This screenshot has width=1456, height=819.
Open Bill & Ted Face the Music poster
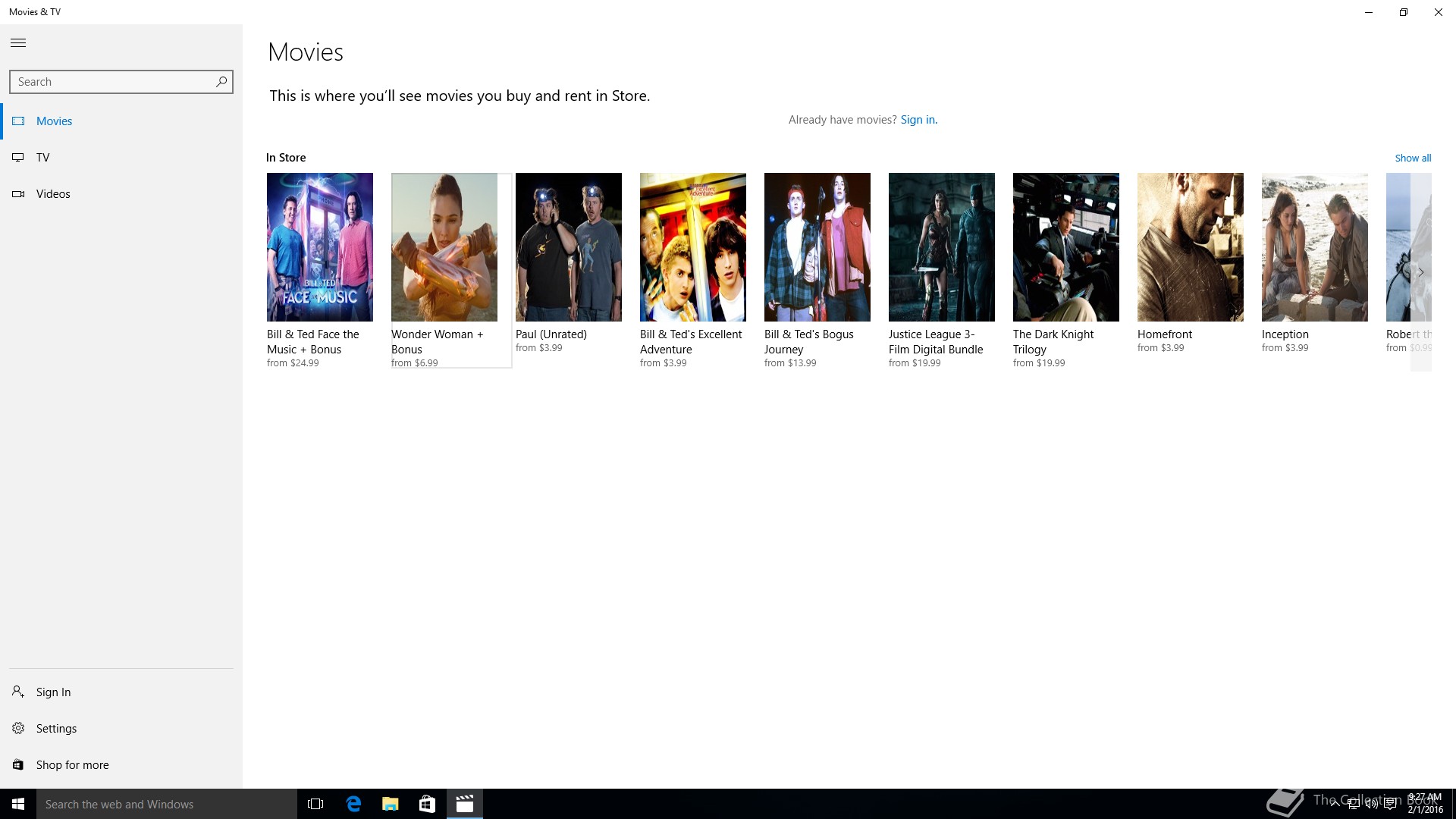(320, 247)
